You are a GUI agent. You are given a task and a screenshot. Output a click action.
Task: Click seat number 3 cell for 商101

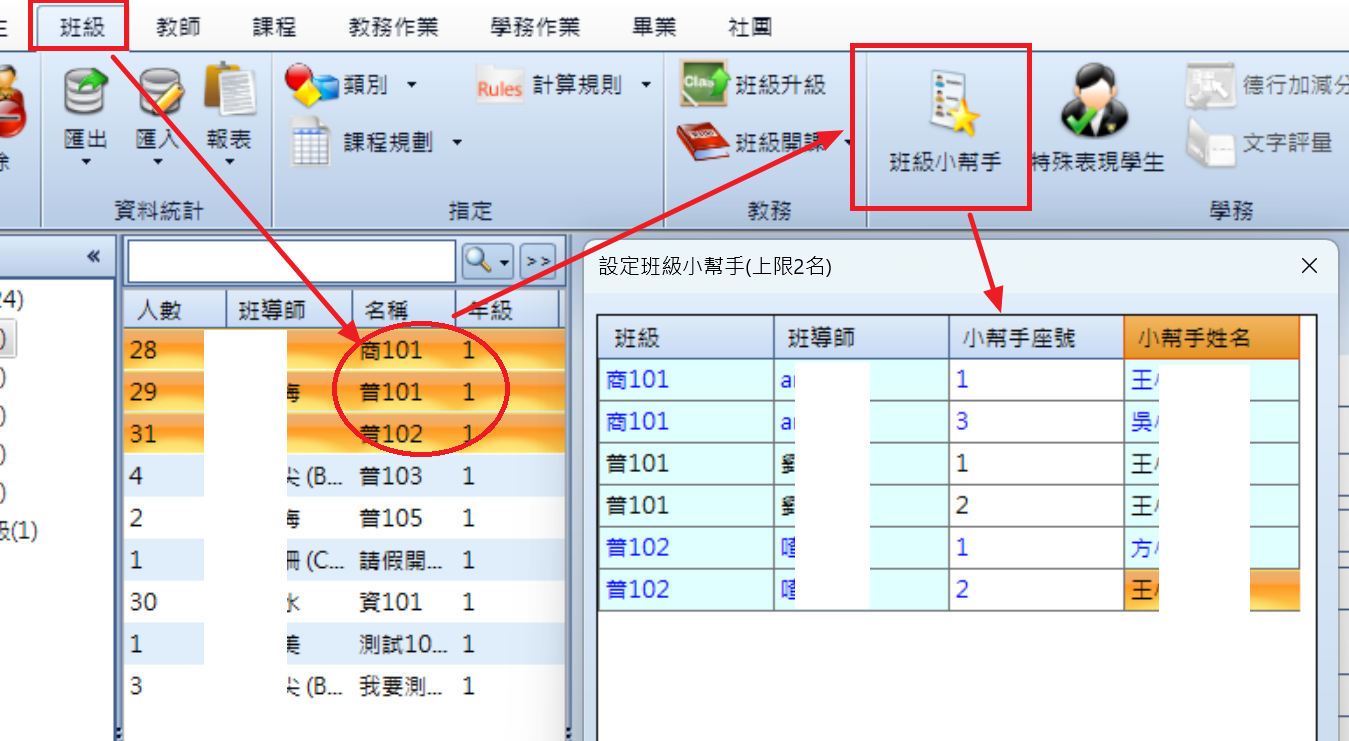pyautogui.click(x=1036, y=421)
